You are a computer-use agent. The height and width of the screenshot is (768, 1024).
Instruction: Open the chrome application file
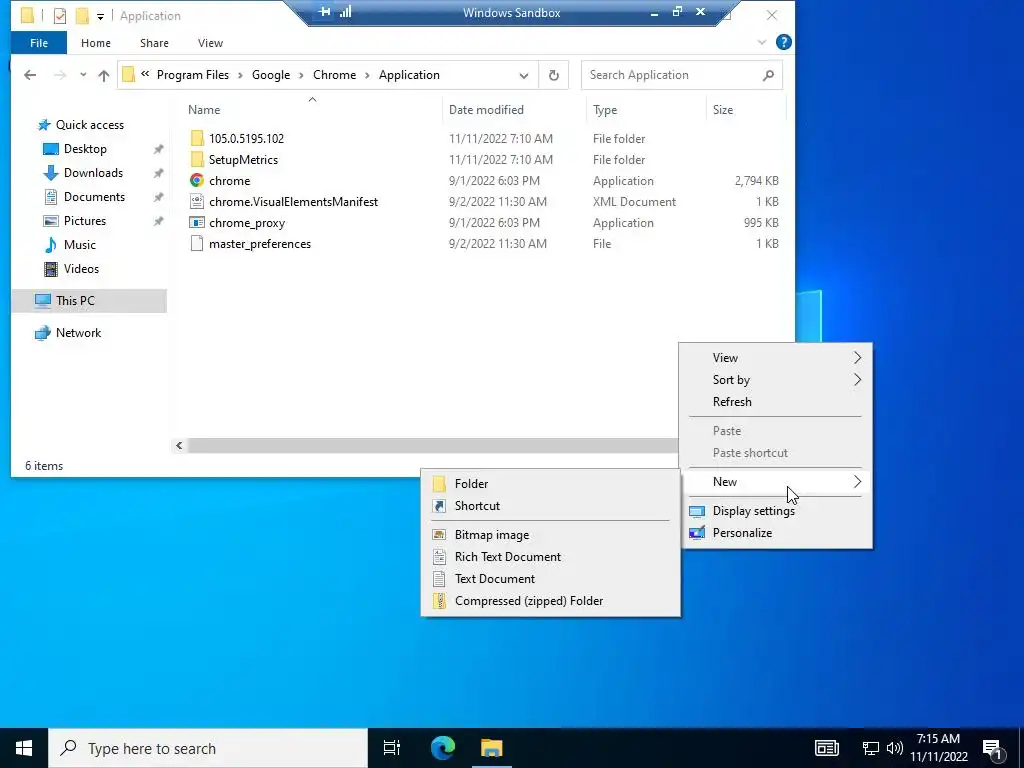(229, 181)
